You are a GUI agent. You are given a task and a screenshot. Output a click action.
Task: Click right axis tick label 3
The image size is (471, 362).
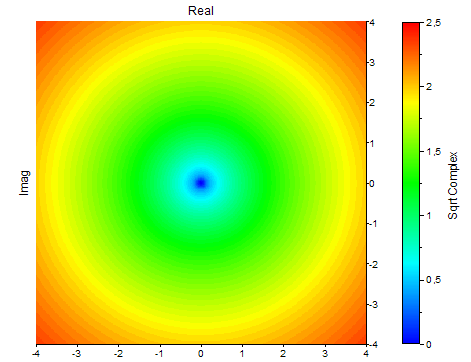pyautogui.click(x=372, y=63)
